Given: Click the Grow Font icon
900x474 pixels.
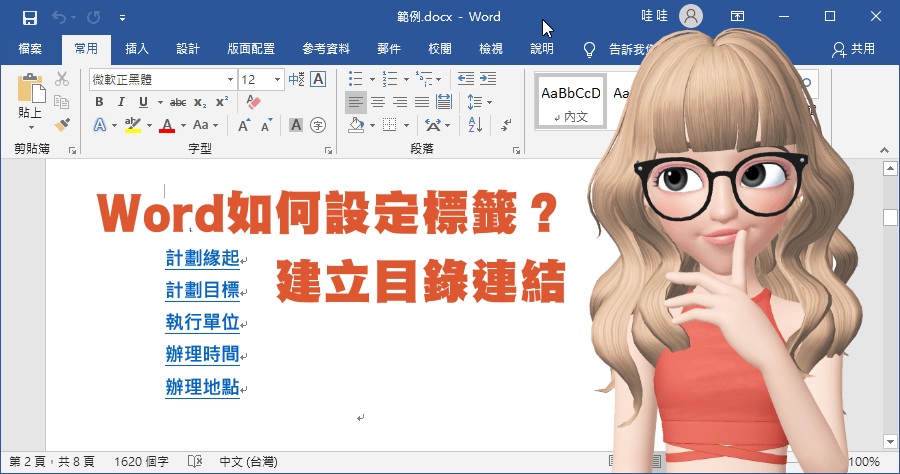Looking at the screenshot, I should point(244,125).
